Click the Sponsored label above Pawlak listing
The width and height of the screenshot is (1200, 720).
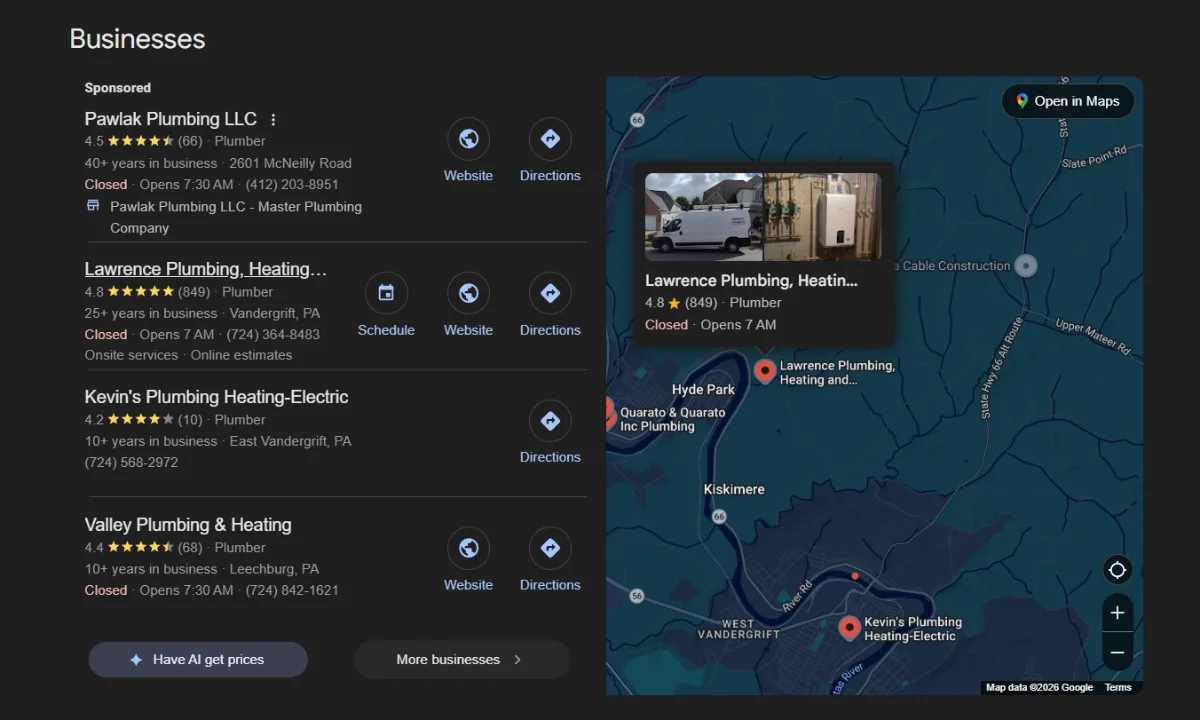click(x=118, y=88)
